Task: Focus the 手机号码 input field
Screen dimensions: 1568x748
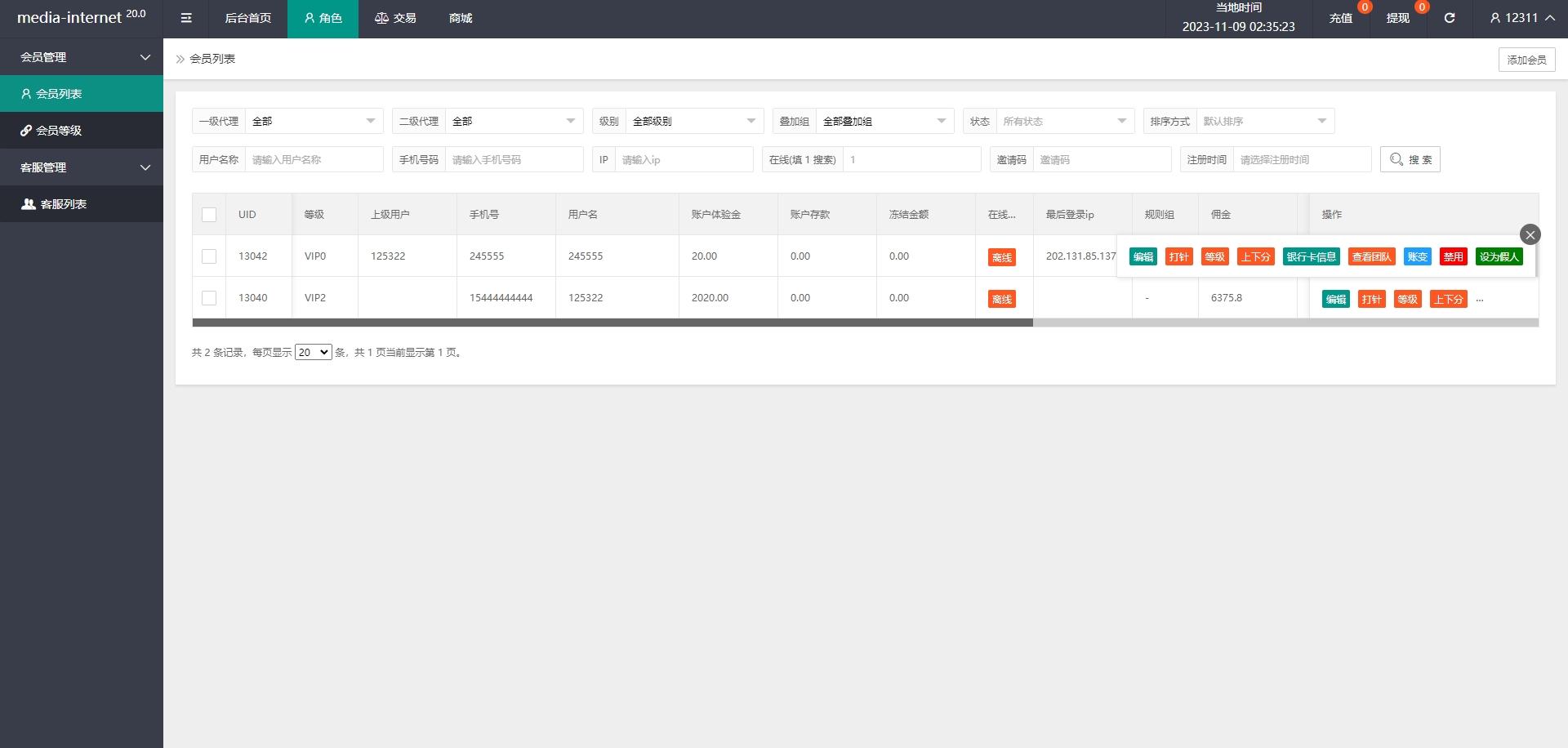Action: point(514,159)
